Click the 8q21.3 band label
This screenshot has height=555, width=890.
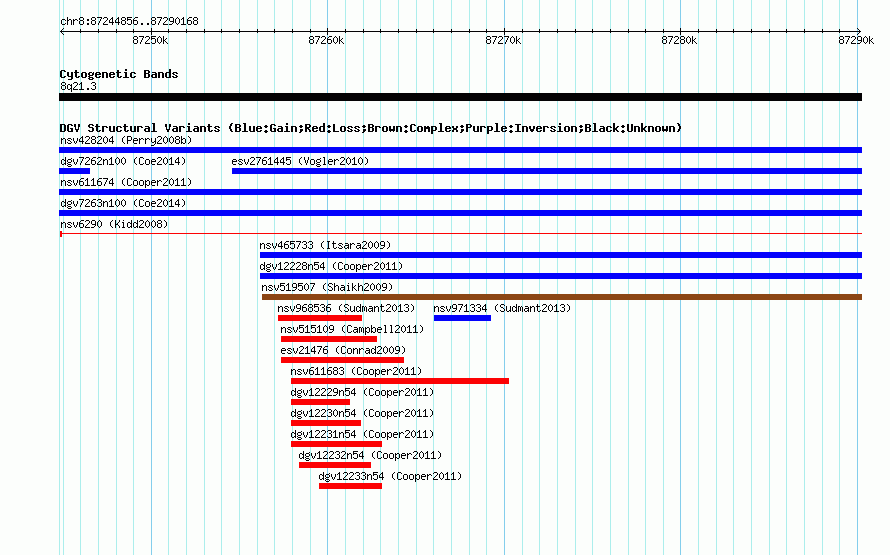coord(78,86)
